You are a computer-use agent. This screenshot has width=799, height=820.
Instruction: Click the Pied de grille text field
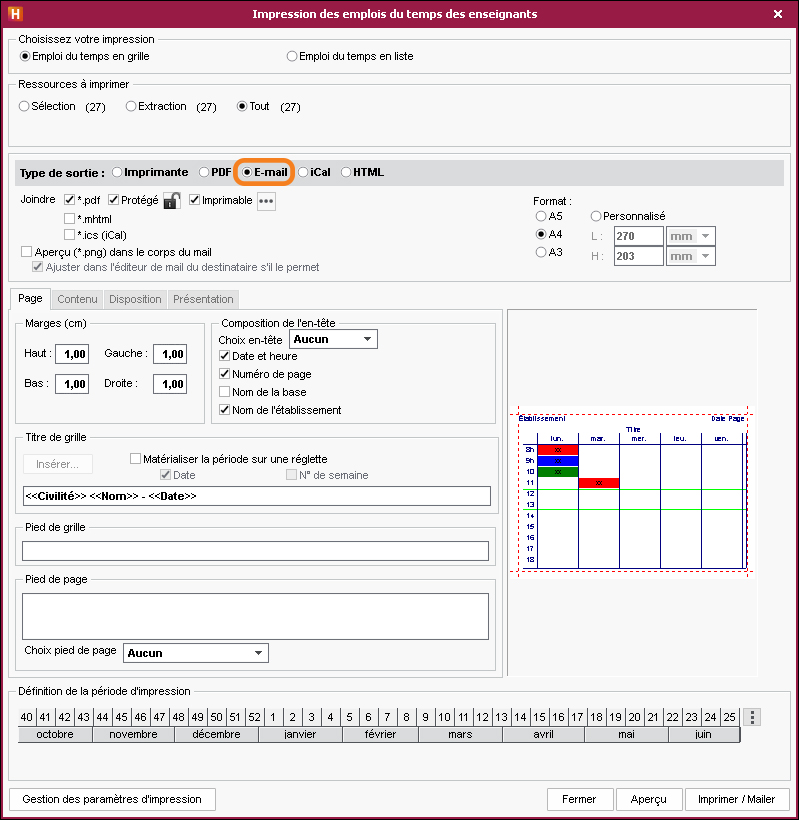tap(255, 551)
